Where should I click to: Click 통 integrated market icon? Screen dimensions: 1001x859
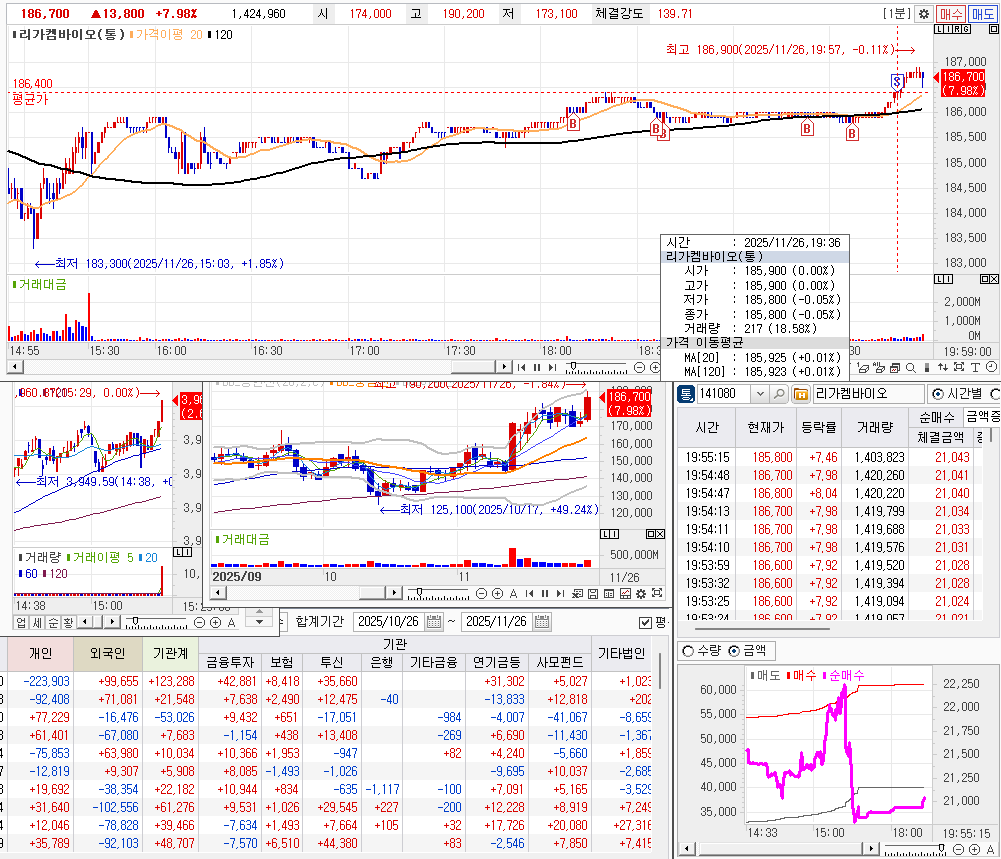[x=686, y=394]
